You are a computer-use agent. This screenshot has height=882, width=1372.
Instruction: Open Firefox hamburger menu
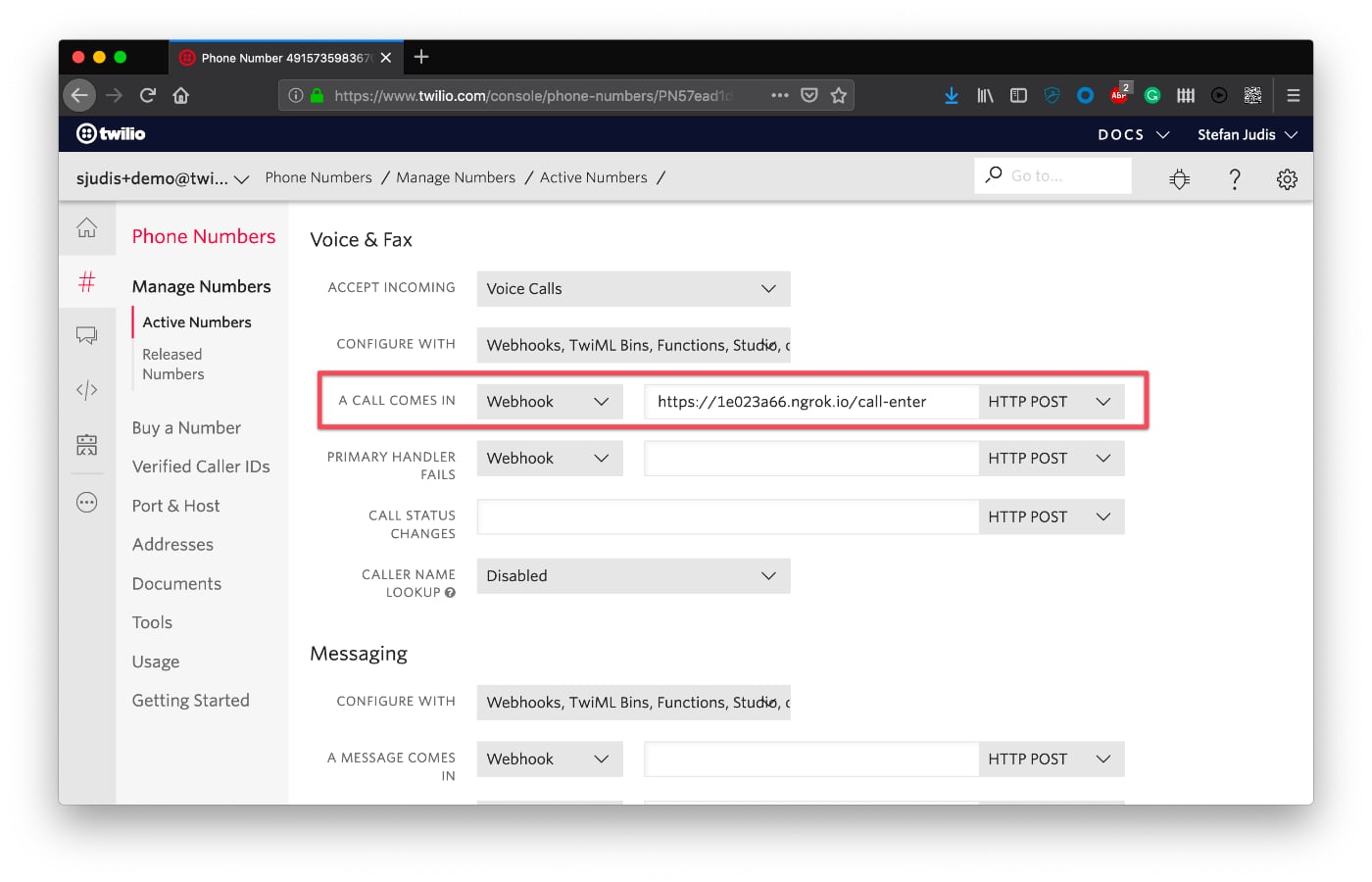click(1294, 95)
